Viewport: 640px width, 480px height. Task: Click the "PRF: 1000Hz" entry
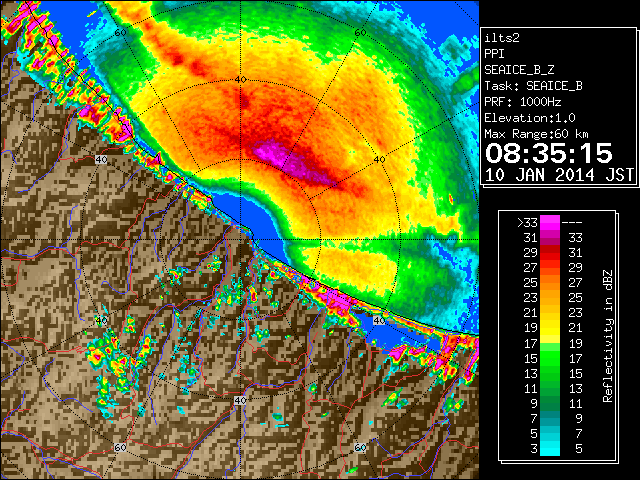522,102
